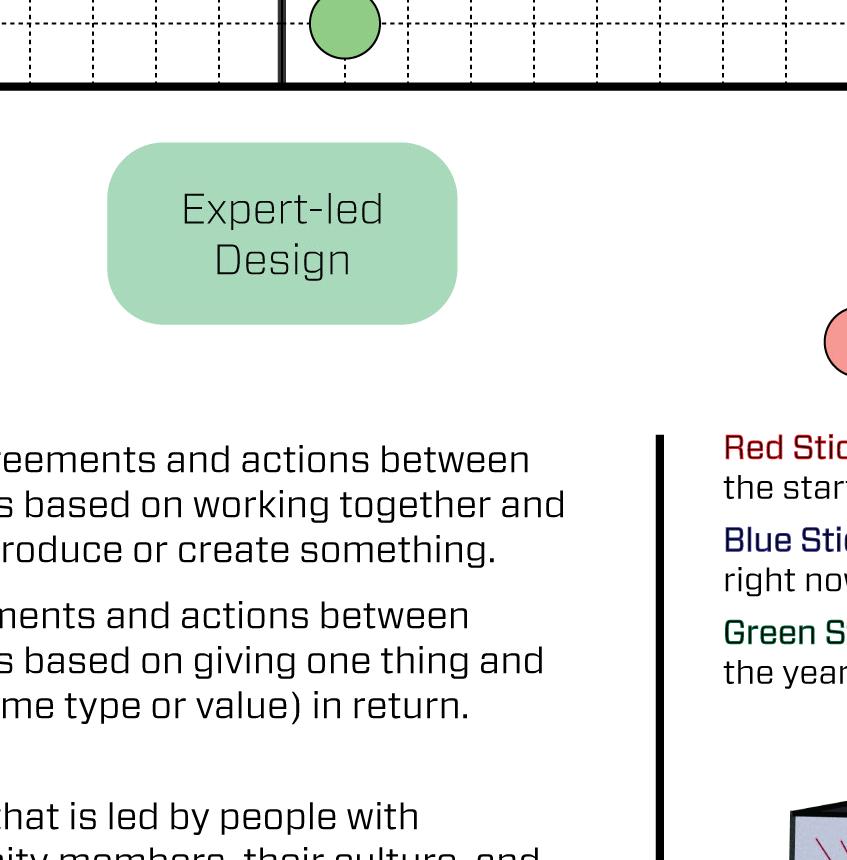Select thick vertical grid line beside green circle
Viewport: 847px width, 860px height.
(282, 40)
